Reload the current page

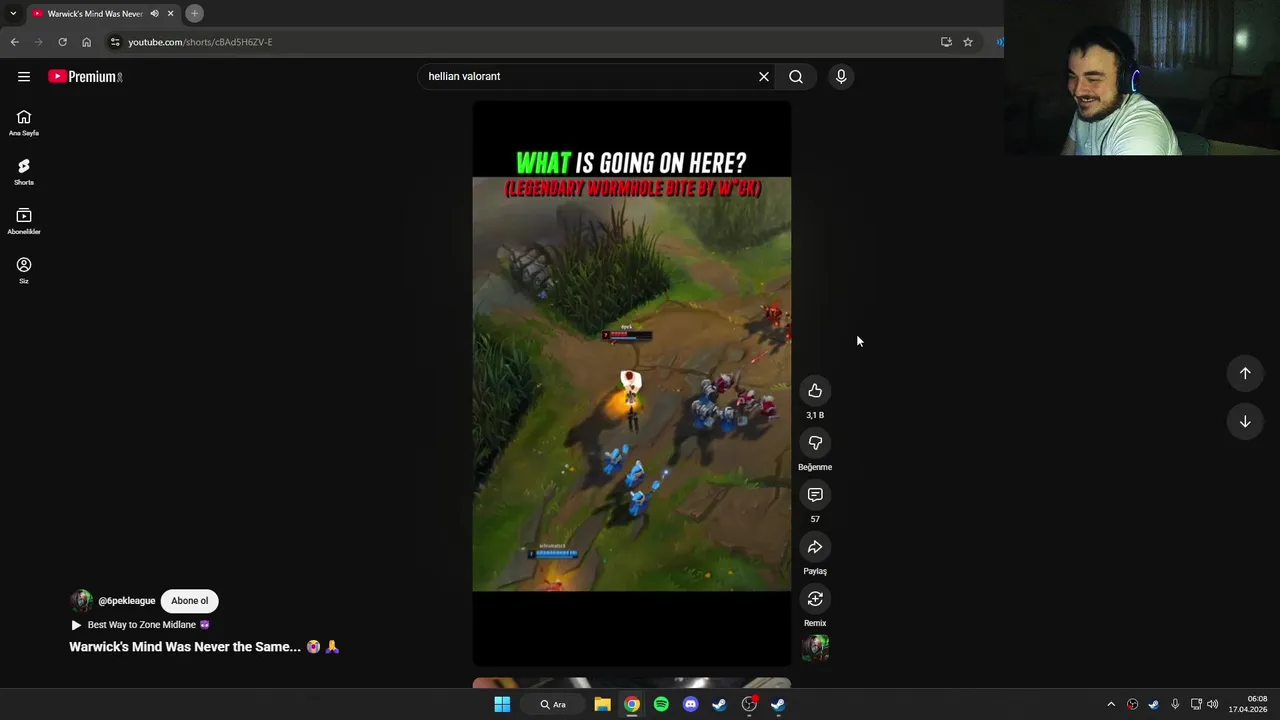point(62,42)
